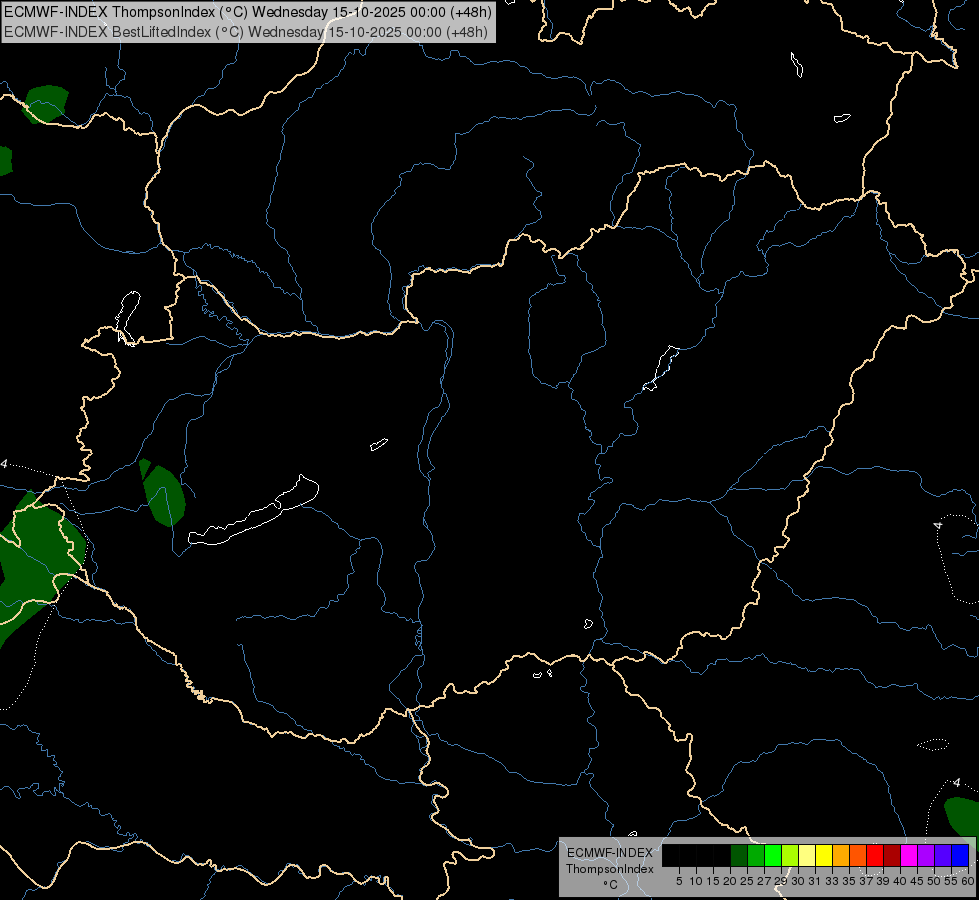Click the ThompsonIndex title line at top
Viewport: 979px width, 900px height.
pos(248,11)
